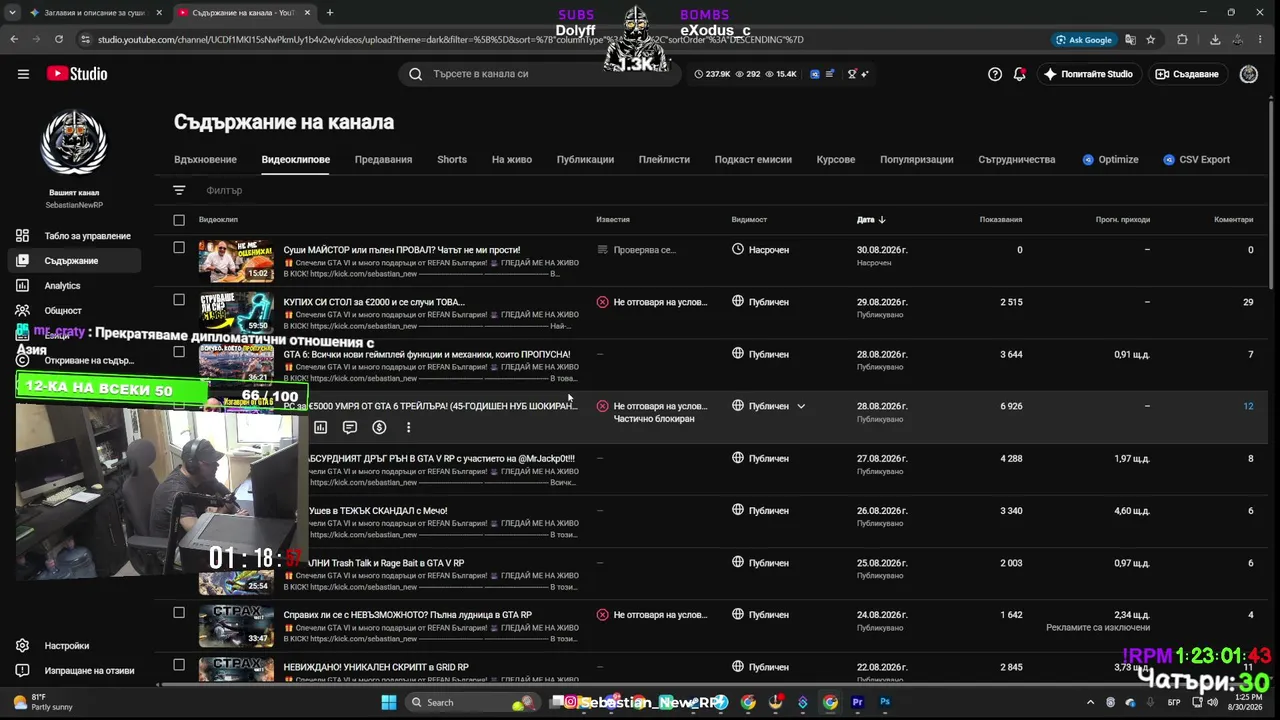Open Суши МАЙСТОР video title link
The image size is (1280, 720).
[402, 250]
